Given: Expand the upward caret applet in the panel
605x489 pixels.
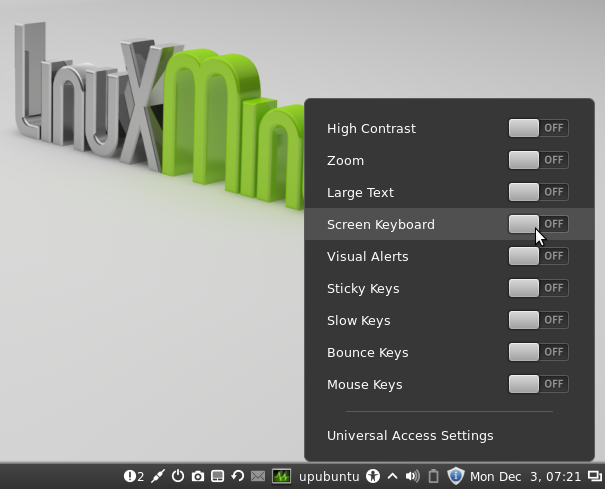Looking at the screenshot, I should click(392, 476).
